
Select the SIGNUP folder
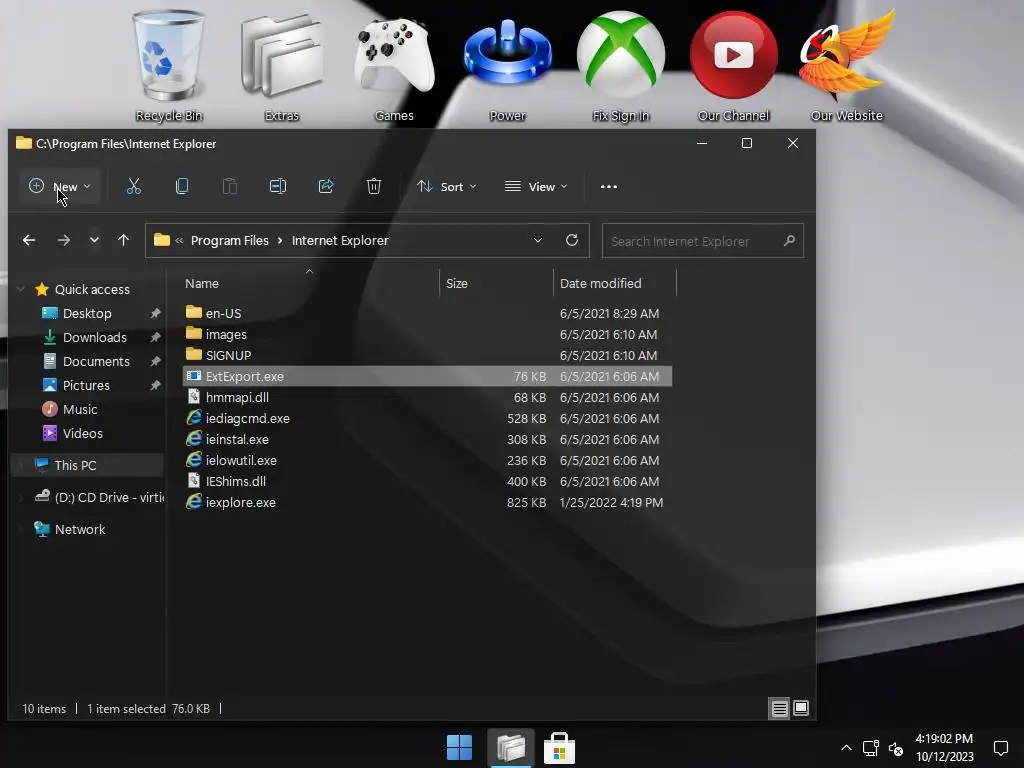pos(427,355)
